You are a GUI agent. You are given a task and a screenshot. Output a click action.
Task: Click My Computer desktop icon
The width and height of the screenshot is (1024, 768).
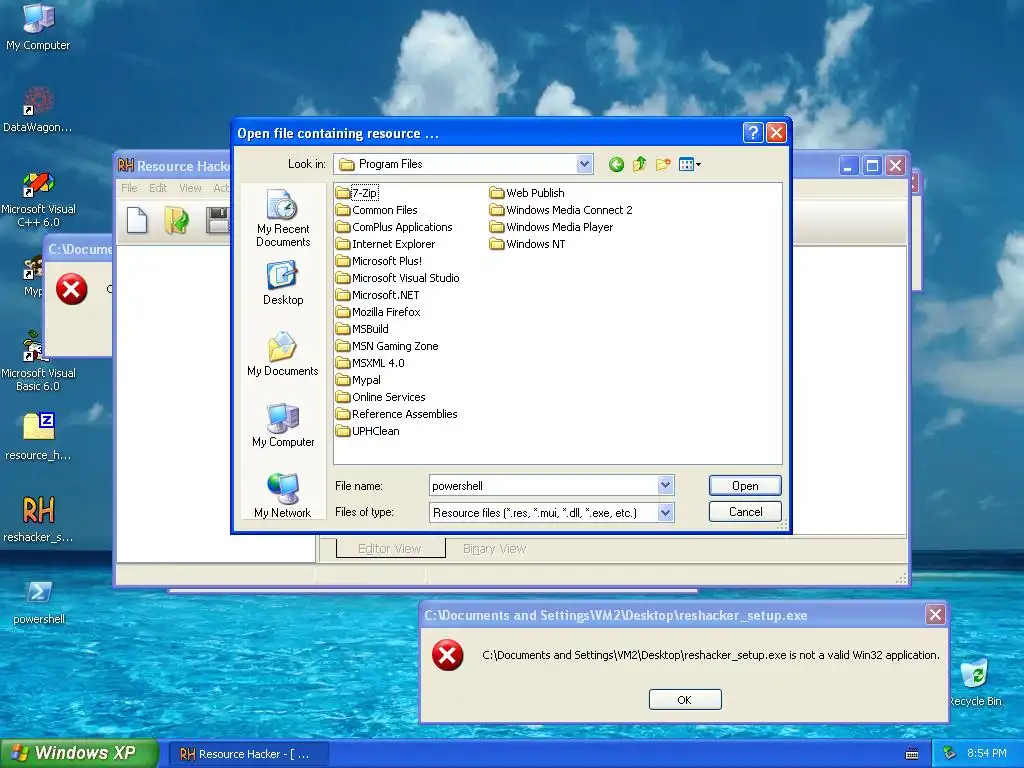point(38,27)
